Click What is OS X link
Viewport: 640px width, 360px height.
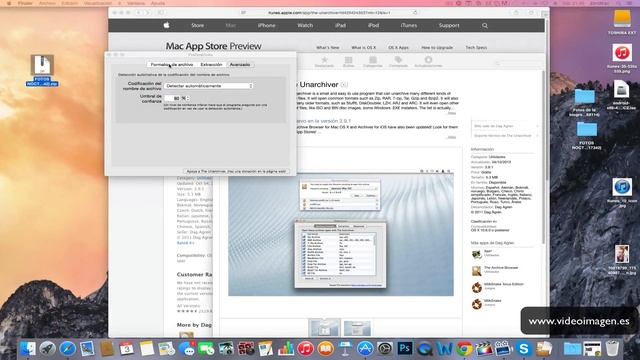364,48
